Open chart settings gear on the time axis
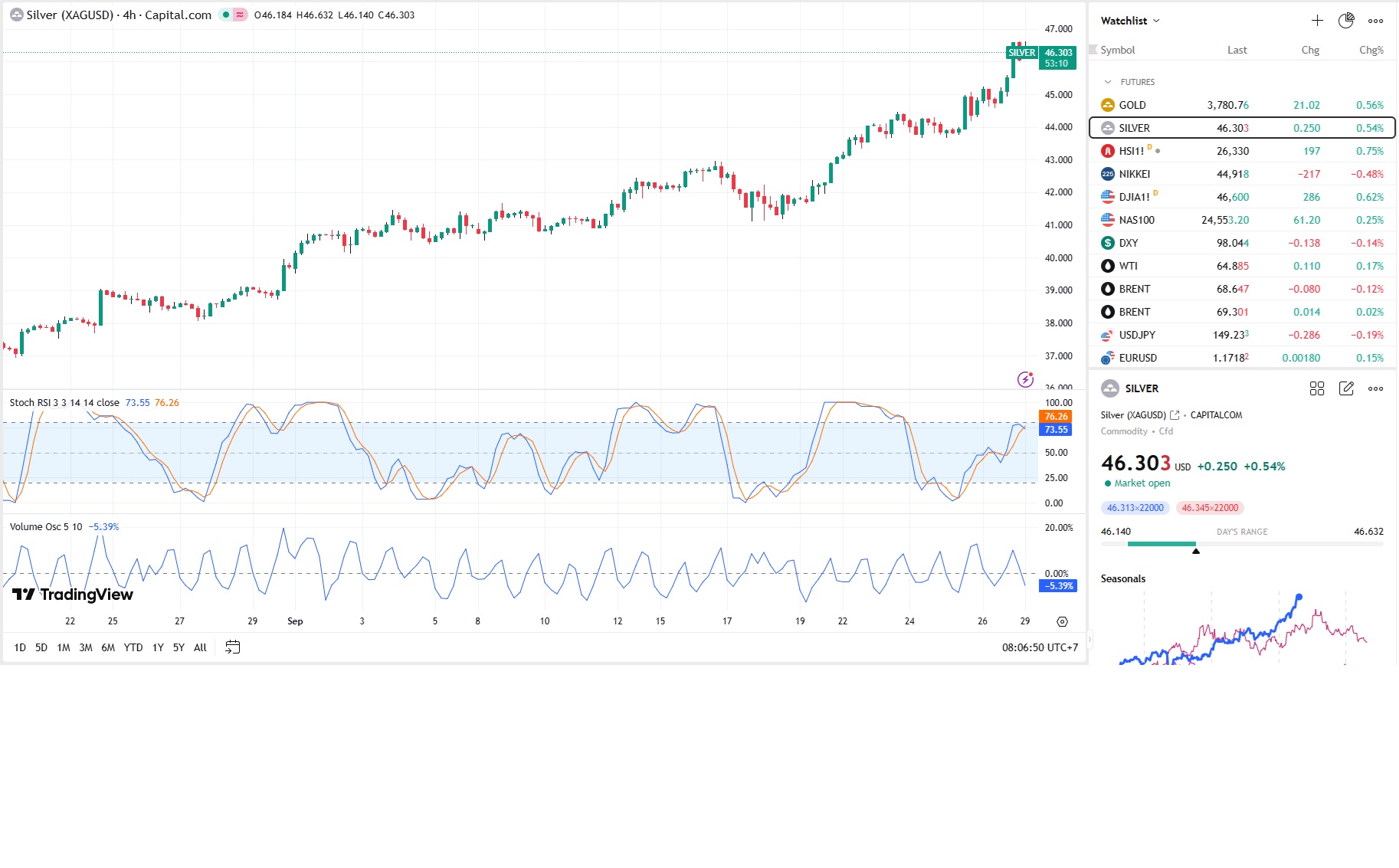This screenshot has height=868, width=1399. pos(1062,621)
